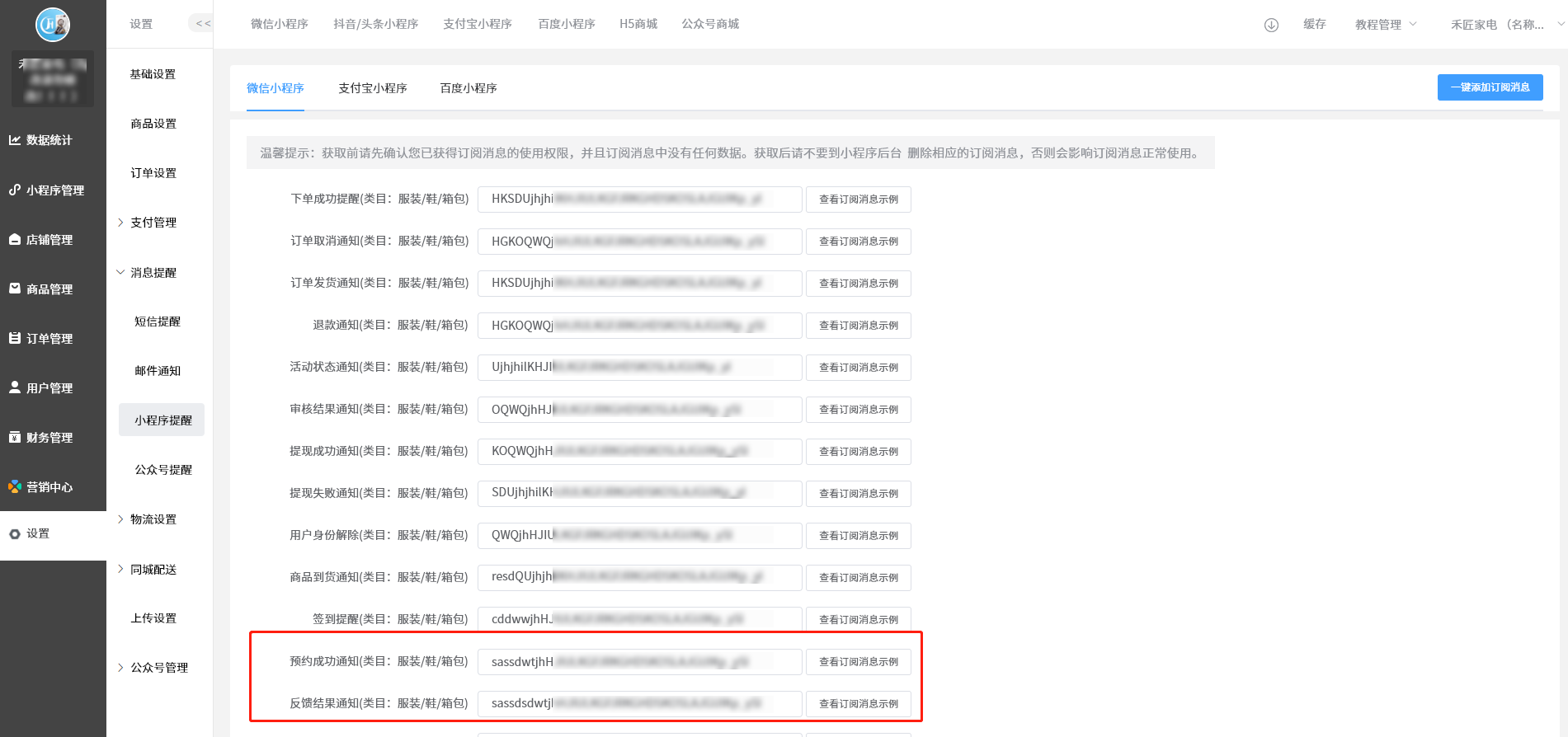Viewport: 1568px width, 737px height.
Task: Focus the 下单成功提醒 template ID field
Action: 640,200
